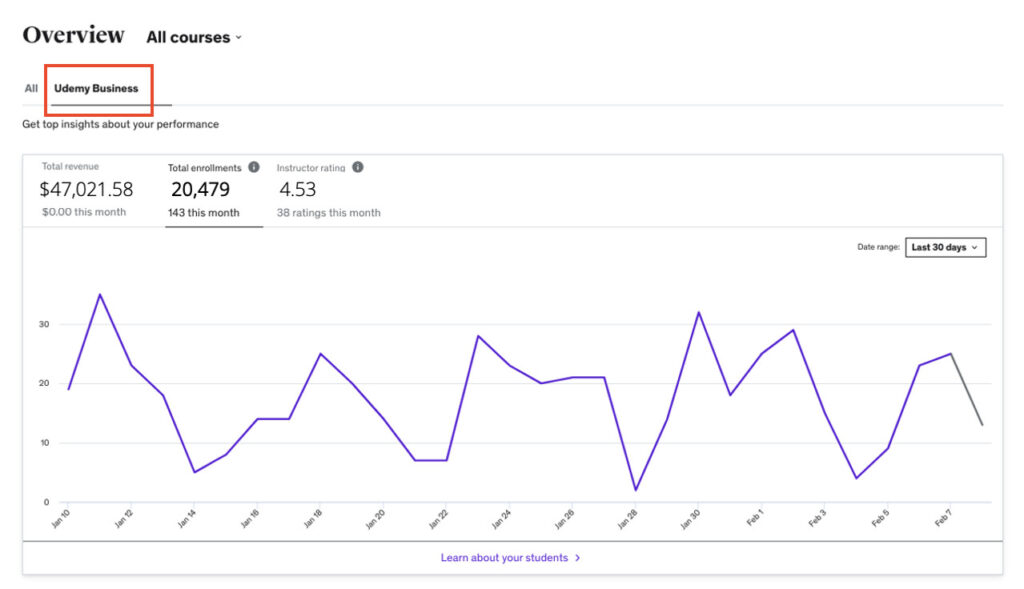Click the 4.53 rating value
The width and height of the screenshot is (1024, 589).
point(298,189)
